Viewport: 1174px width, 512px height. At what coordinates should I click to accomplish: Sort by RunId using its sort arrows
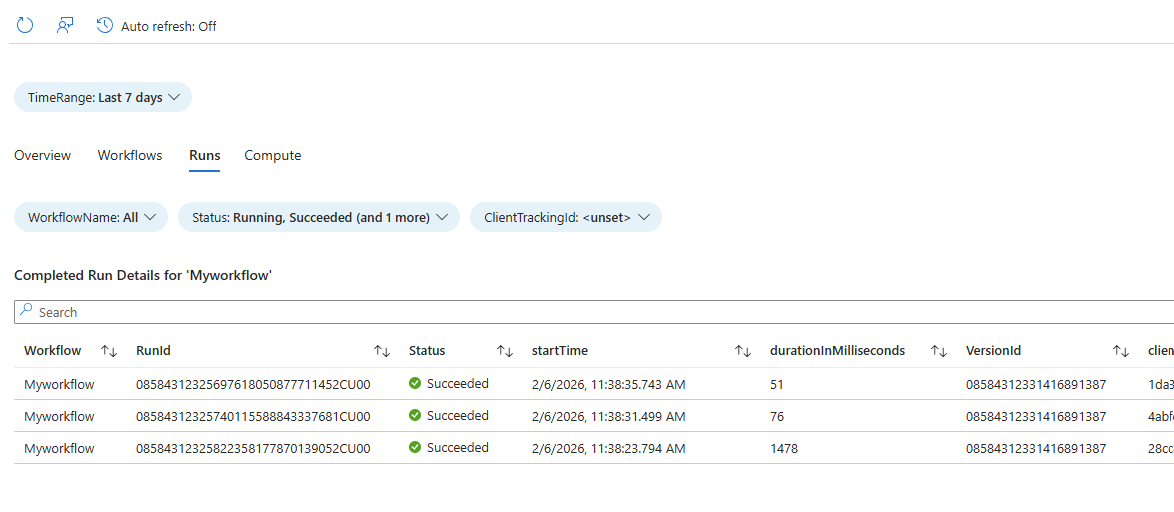click(x=382, y=351)
